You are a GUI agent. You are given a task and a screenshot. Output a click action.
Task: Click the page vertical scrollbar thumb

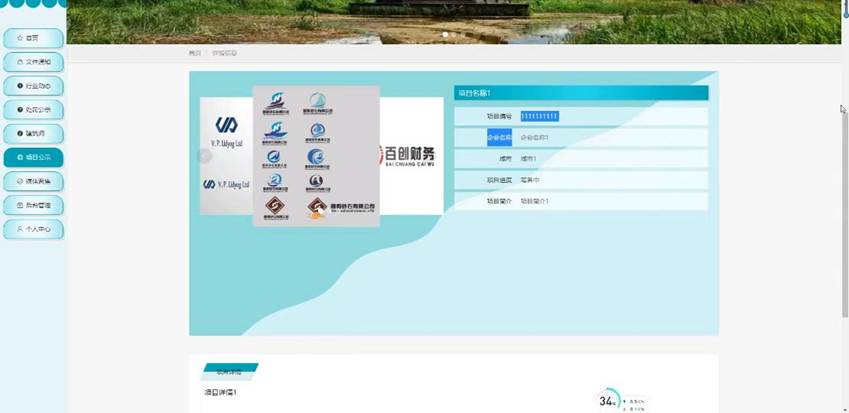845,215
